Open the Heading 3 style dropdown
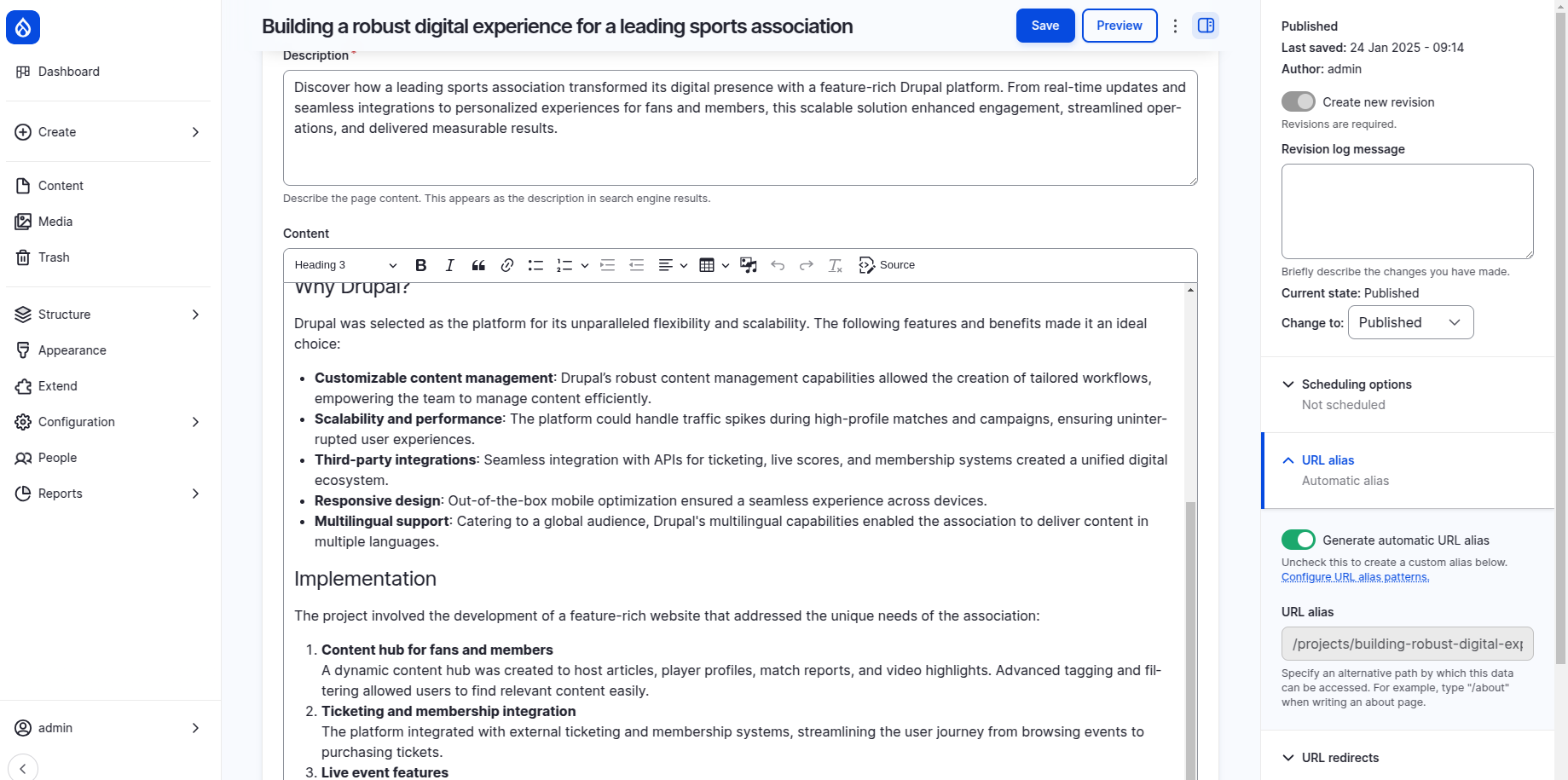Viewport: 1568px width, 780px height. [x=345, y=265]
